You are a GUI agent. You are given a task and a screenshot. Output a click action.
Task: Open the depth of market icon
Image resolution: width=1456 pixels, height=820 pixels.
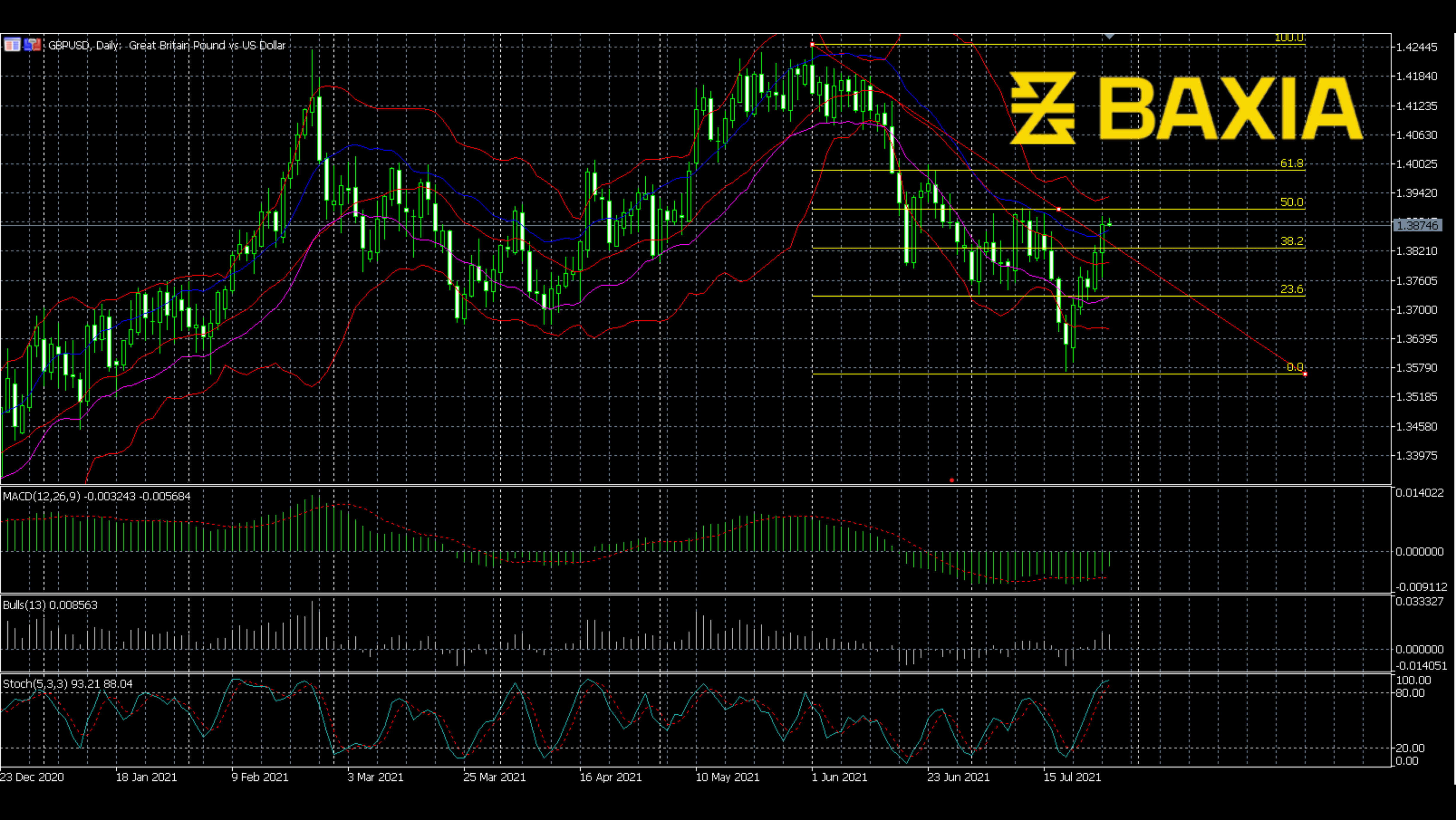tap(33, 44)
